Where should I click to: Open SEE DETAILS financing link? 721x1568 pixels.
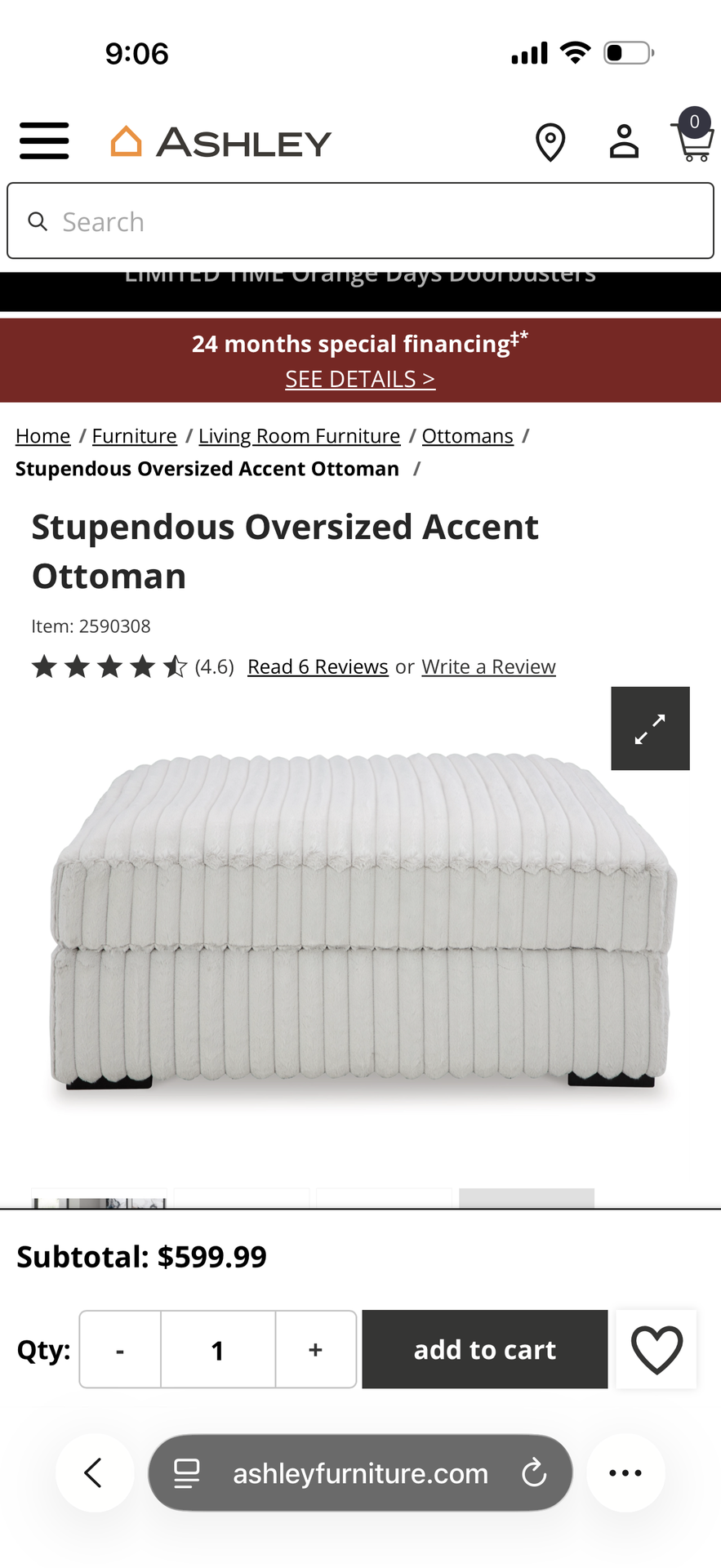360,379
